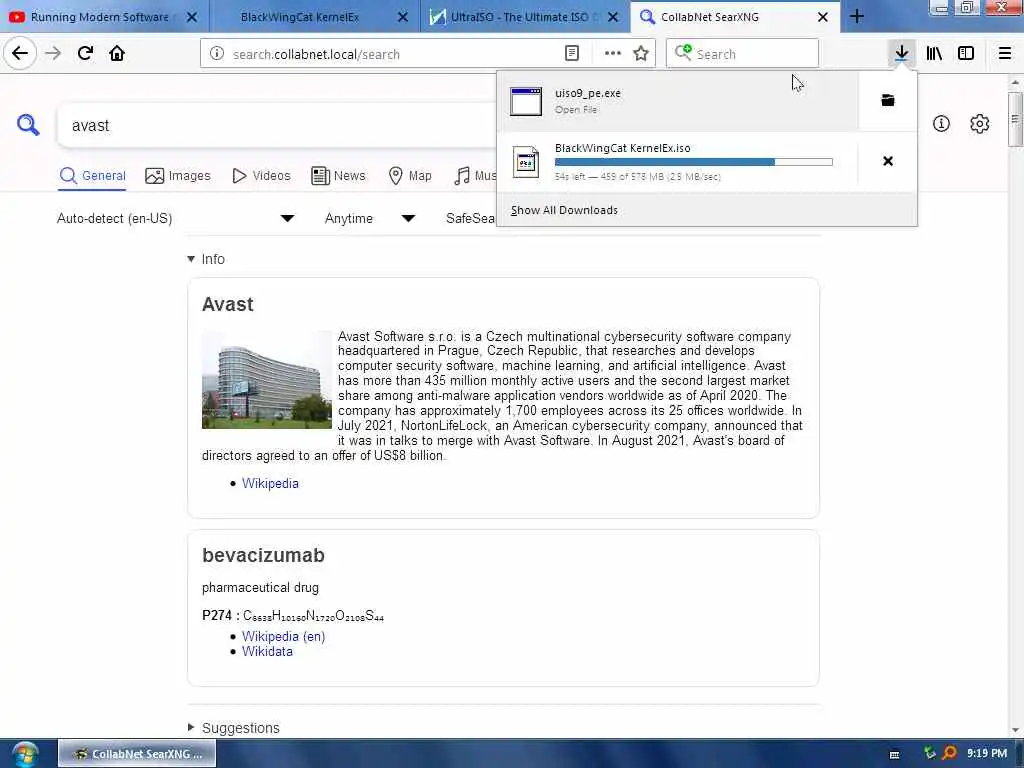Open the Windows Start button
The height and width of the screenshot is (768, 1024).
tap(25, 754)
